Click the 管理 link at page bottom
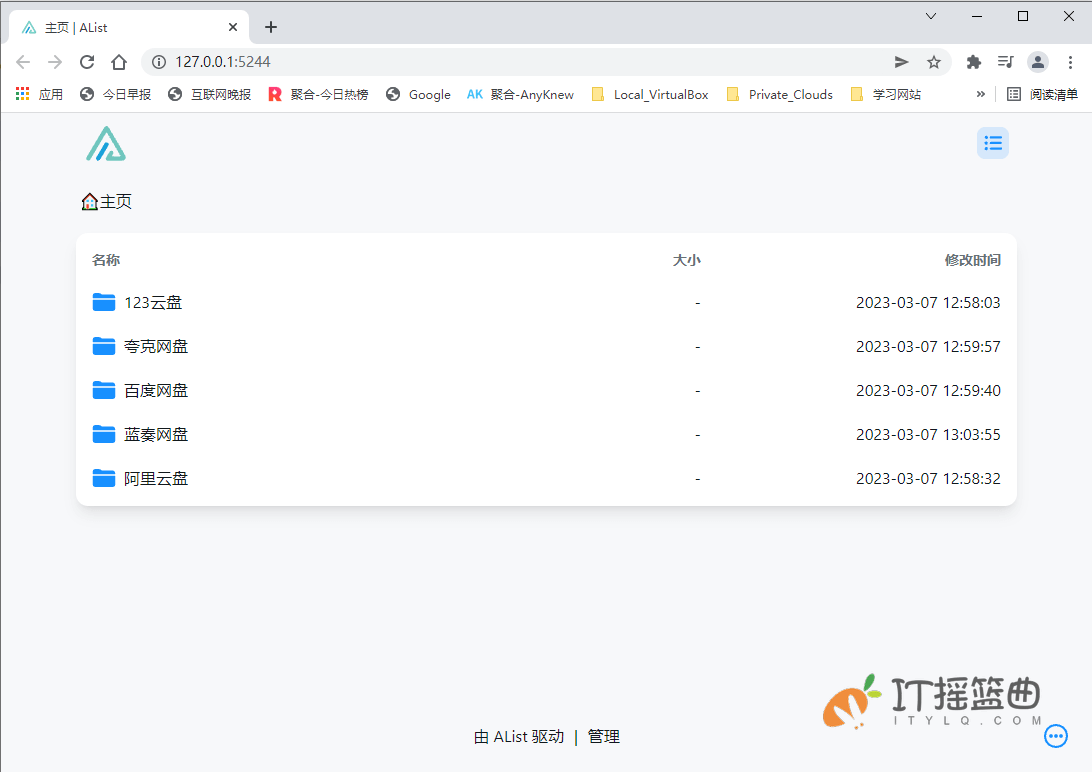This screenshot has height=772, width=1092. 604,736
